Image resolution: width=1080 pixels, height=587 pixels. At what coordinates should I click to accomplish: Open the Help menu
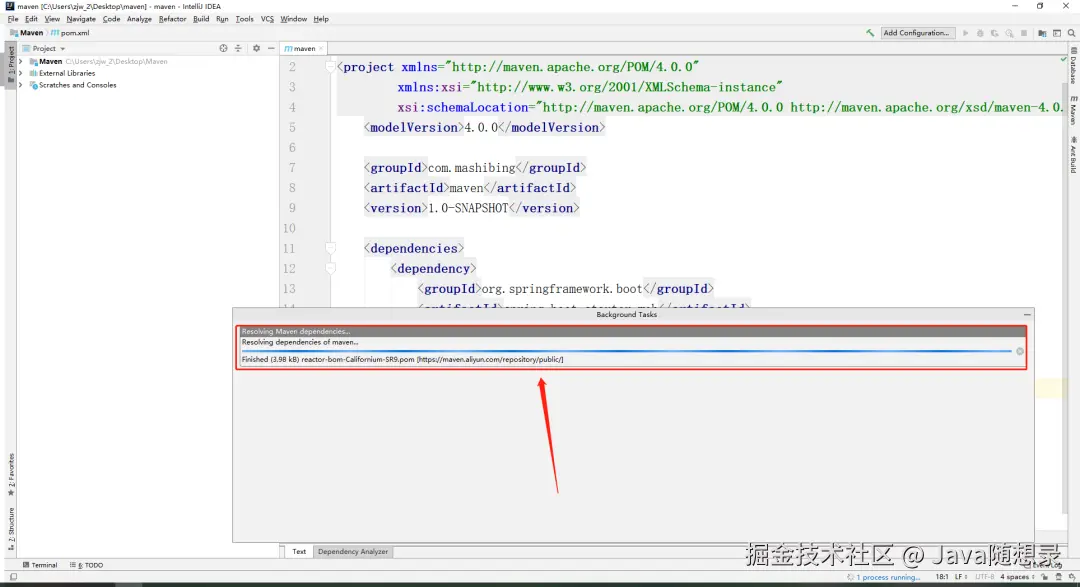click(321, 19)
